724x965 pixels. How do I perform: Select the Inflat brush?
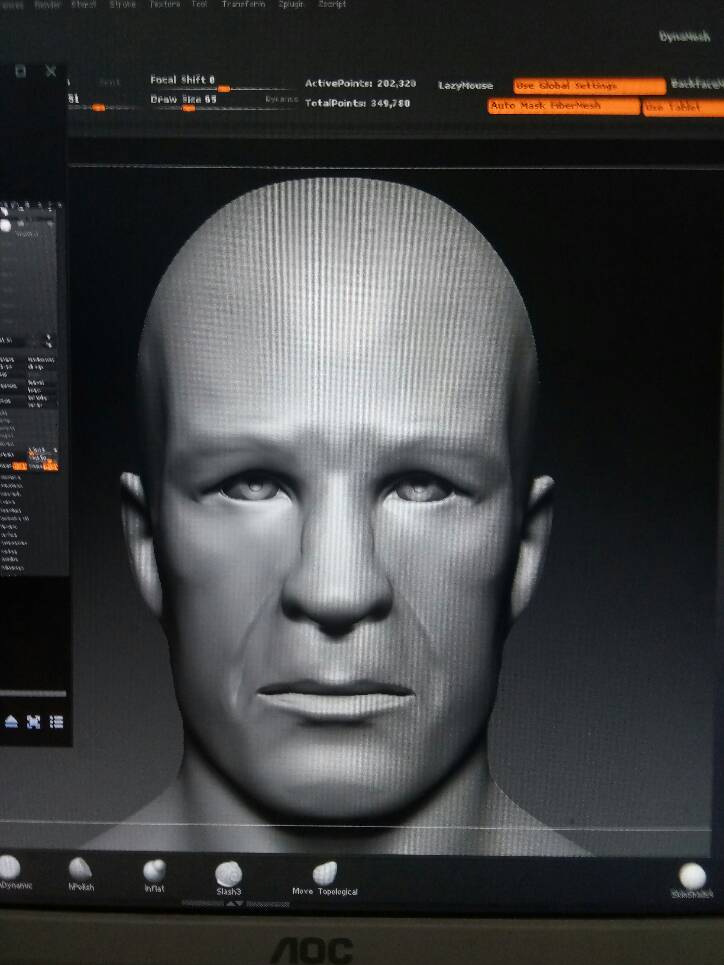coord(154,876)
